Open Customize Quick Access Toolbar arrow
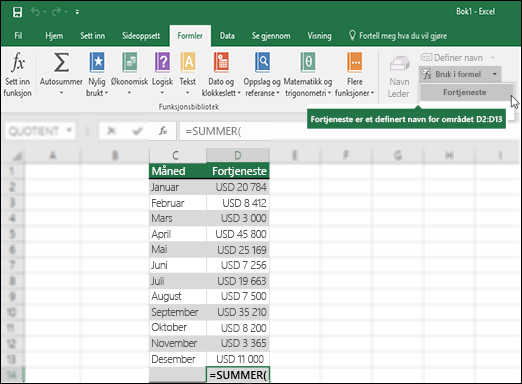Image resolution: width=522 pixels, height=384 pixels. [77, 12]
